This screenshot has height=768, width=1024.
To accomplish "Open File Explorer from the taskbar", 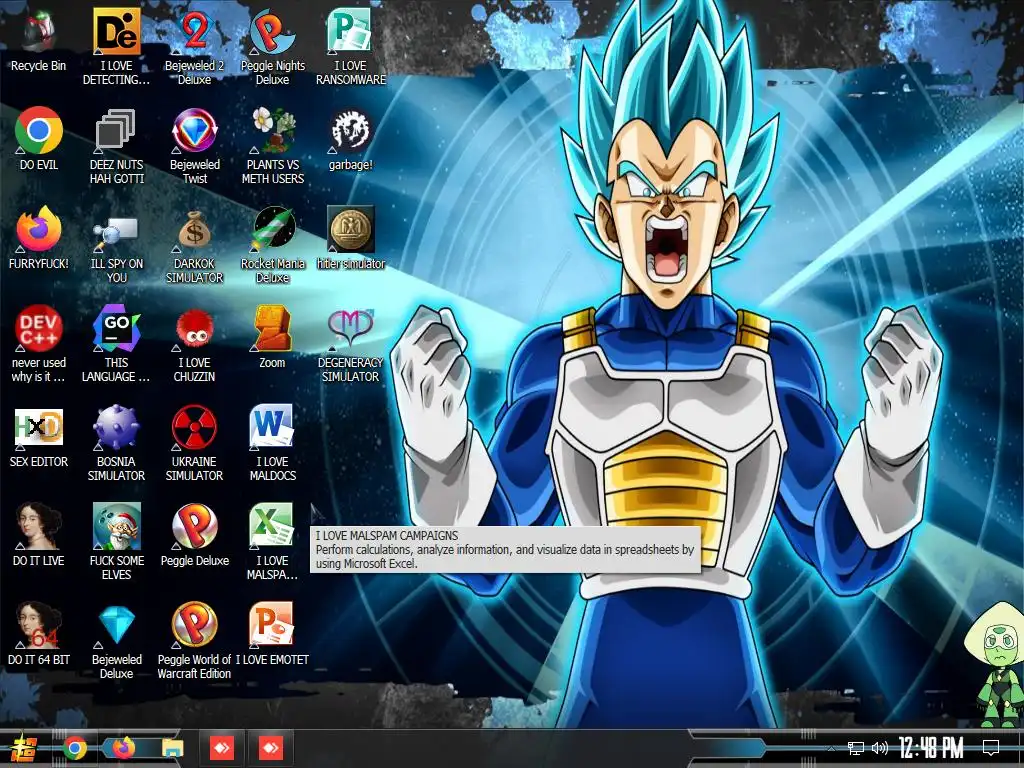I will (172, 749).
